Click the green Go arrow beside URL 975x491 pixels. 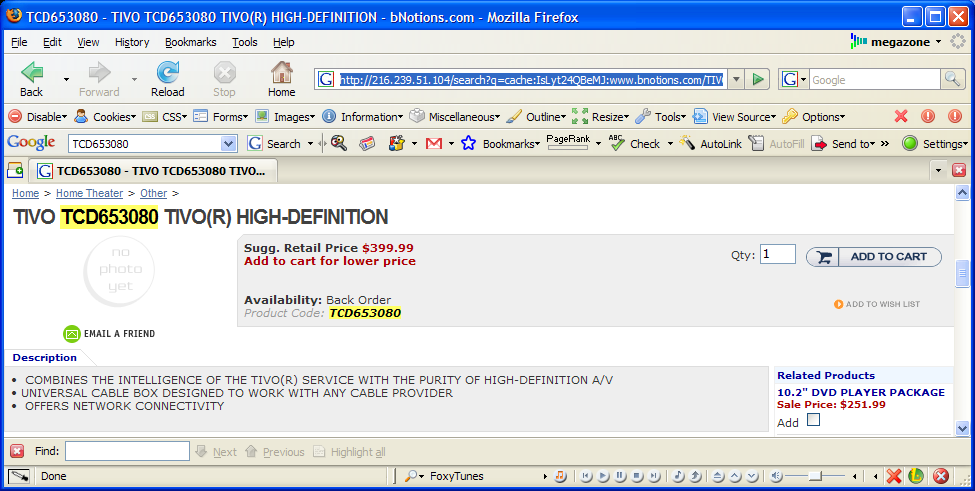759,79
